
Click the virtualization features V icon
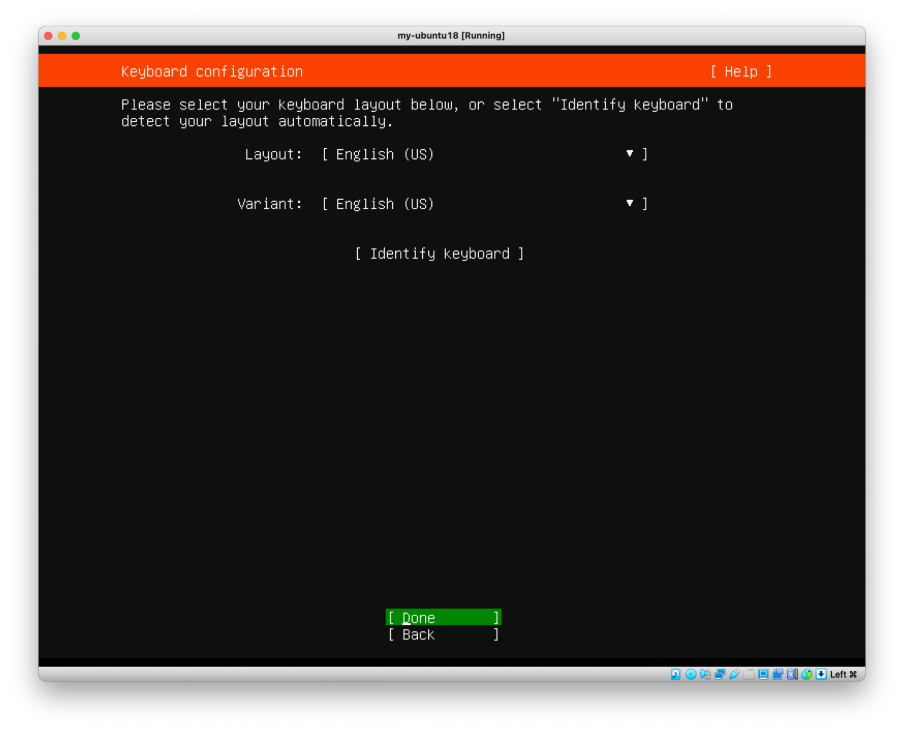[x=792, y=674]
